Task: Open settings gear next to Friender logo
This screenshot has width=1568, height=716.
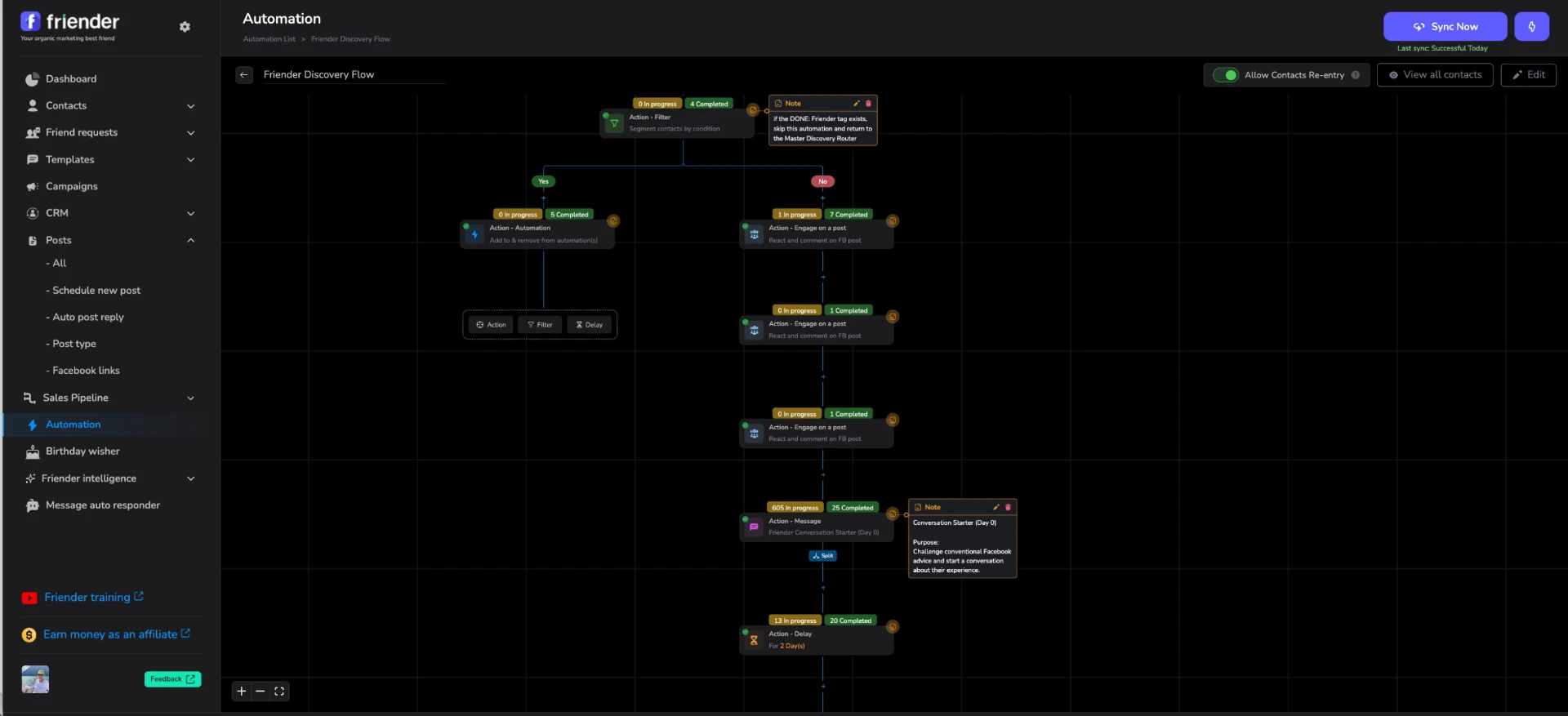Action: click(x=185, y=27)
